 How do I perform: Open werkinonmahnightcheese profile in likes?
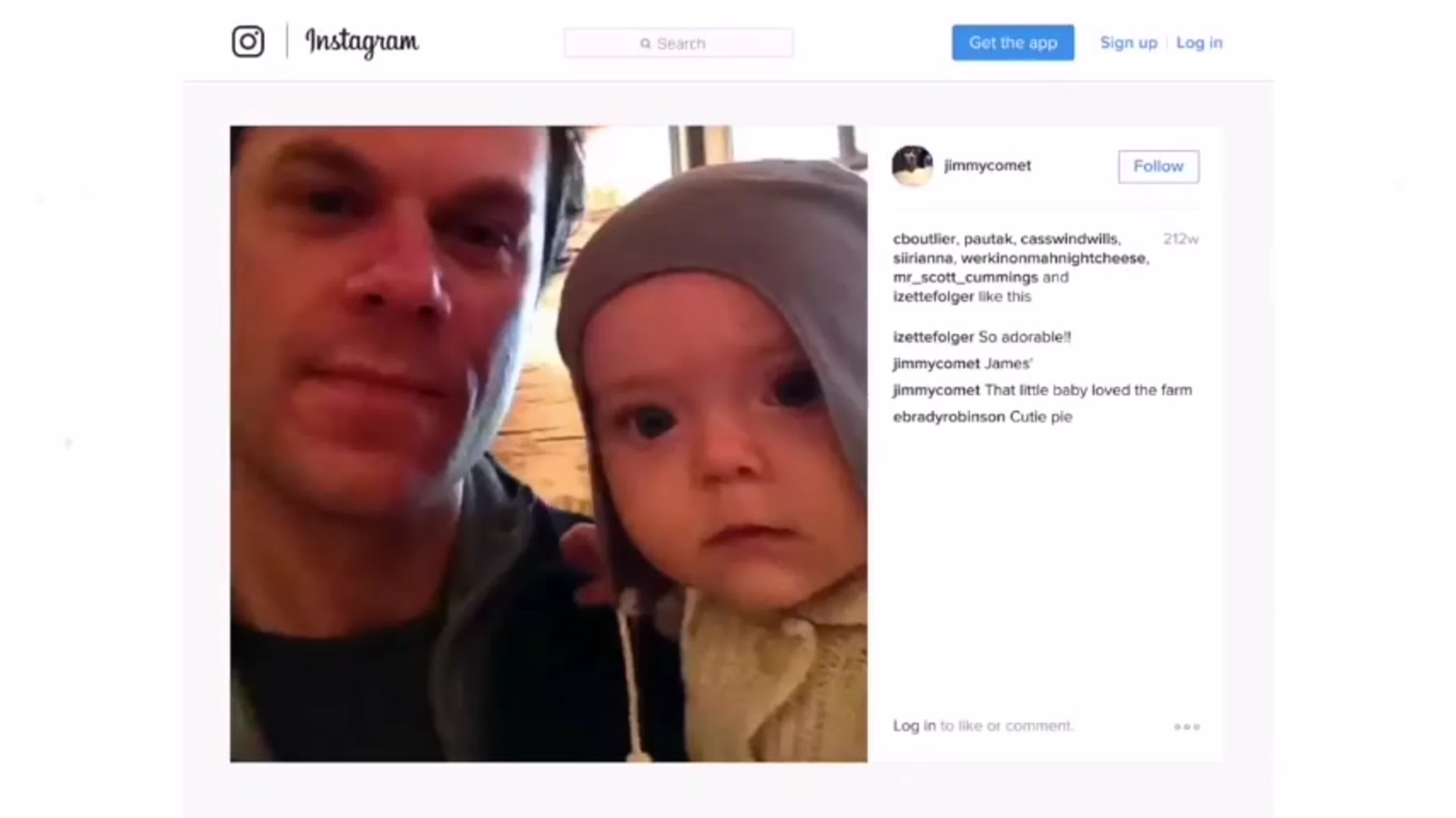[1053, 258]
